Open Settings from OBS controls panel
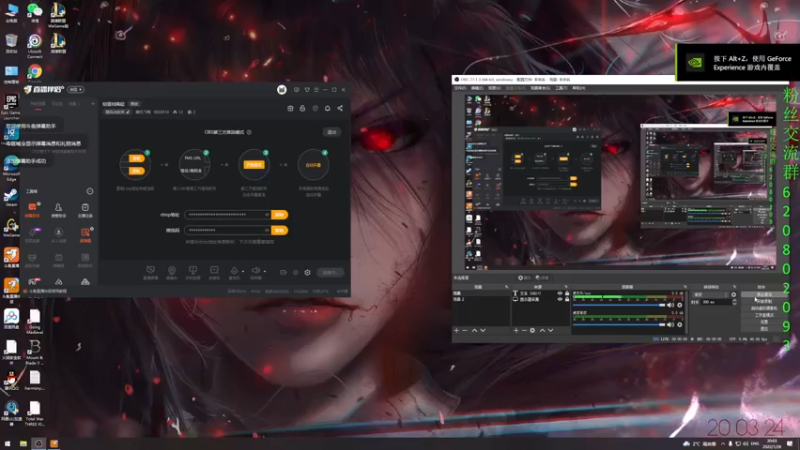 click(763, 322)
